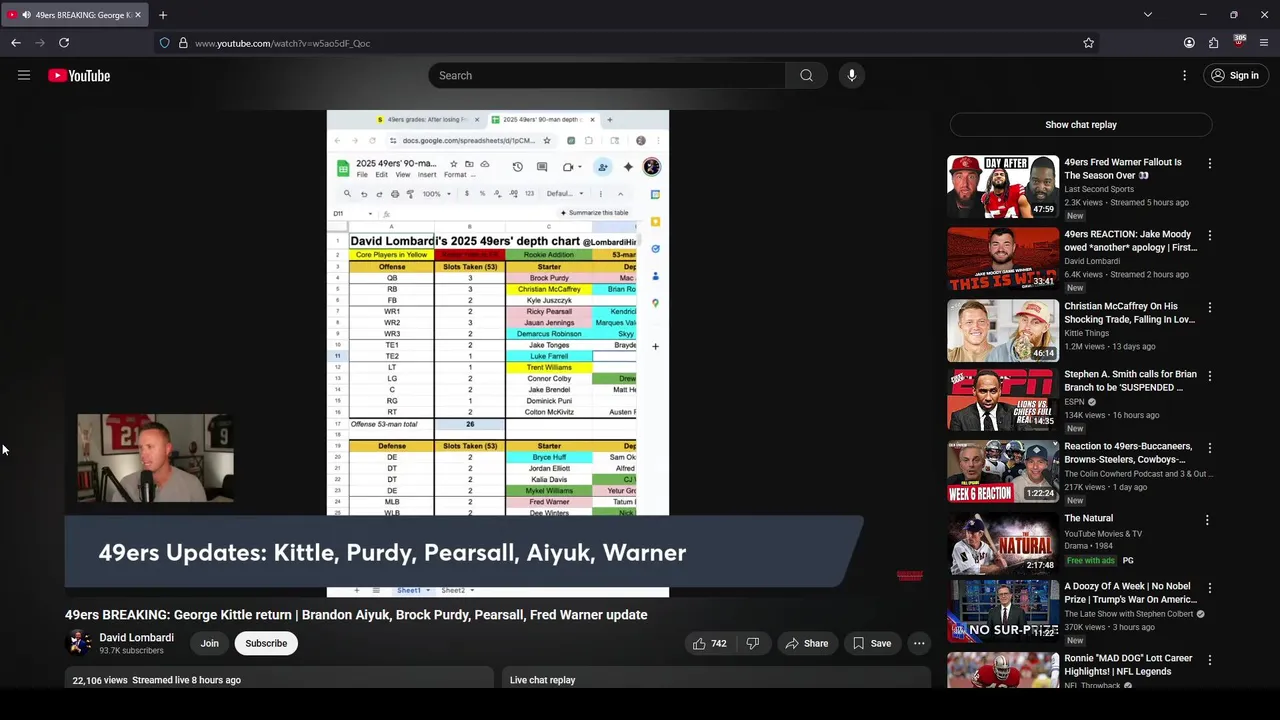Bookmark this page with star icon

point(1088,43)
